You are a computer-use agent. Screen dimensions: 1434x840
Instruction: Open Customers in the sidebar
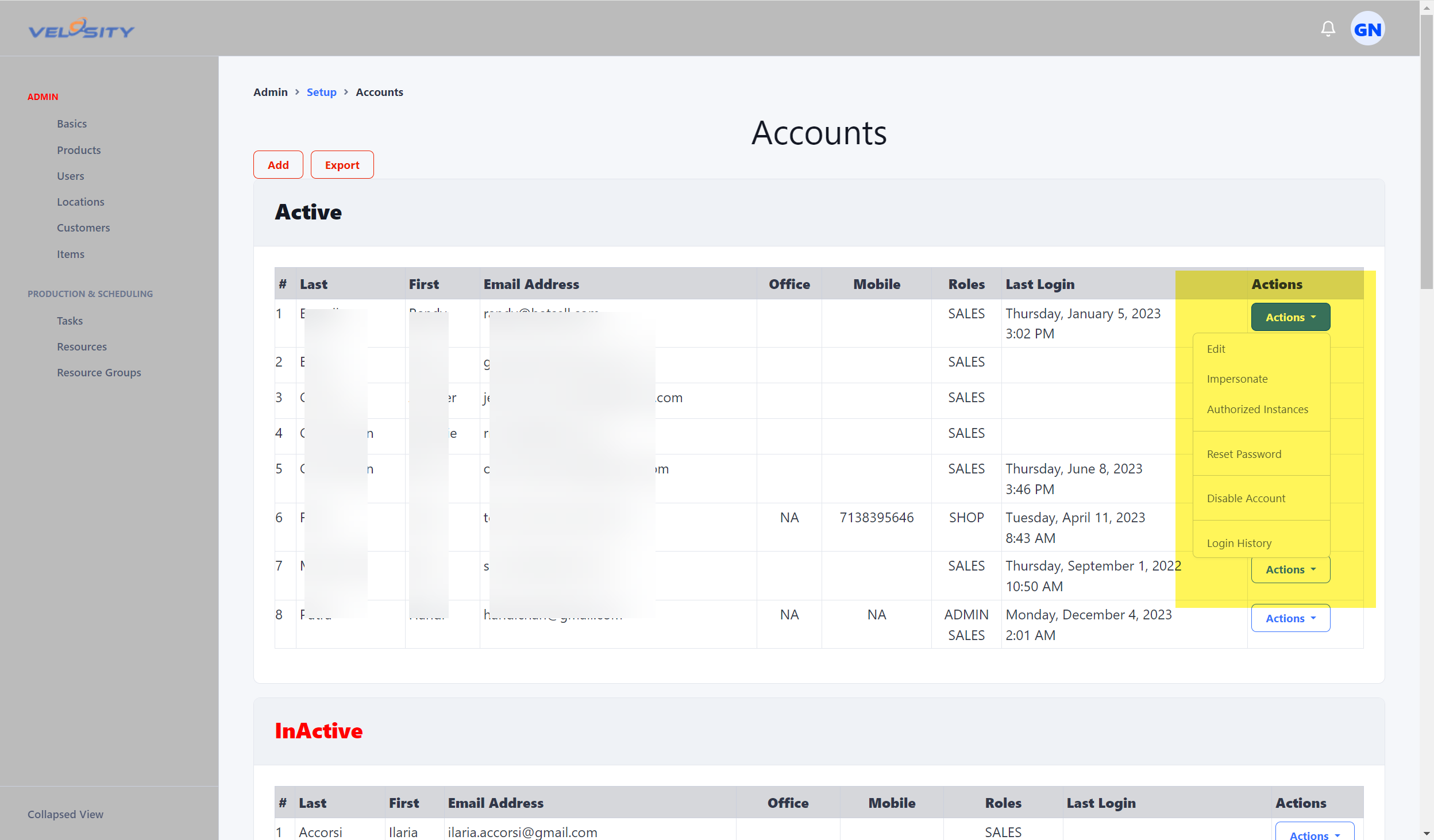83,228
